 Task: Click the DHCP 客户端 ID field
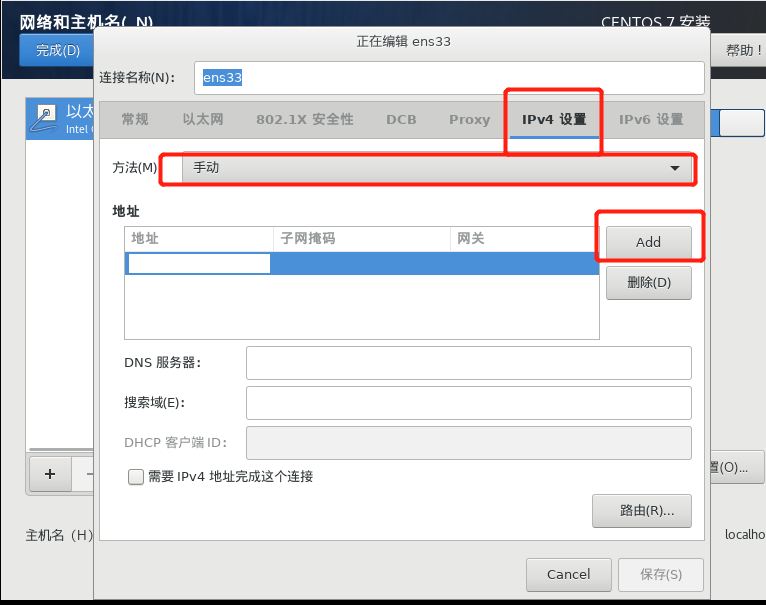468,443
